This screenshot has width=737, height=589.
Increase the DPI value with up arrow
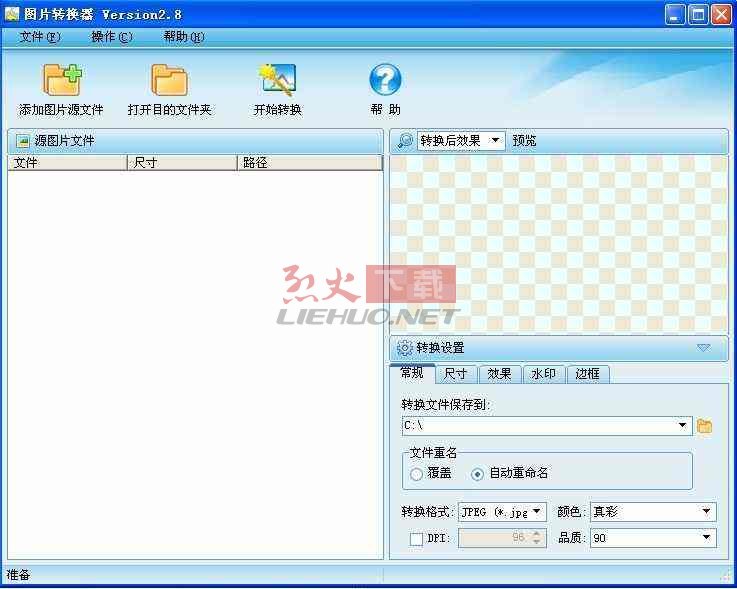click(x=537, y=534)
